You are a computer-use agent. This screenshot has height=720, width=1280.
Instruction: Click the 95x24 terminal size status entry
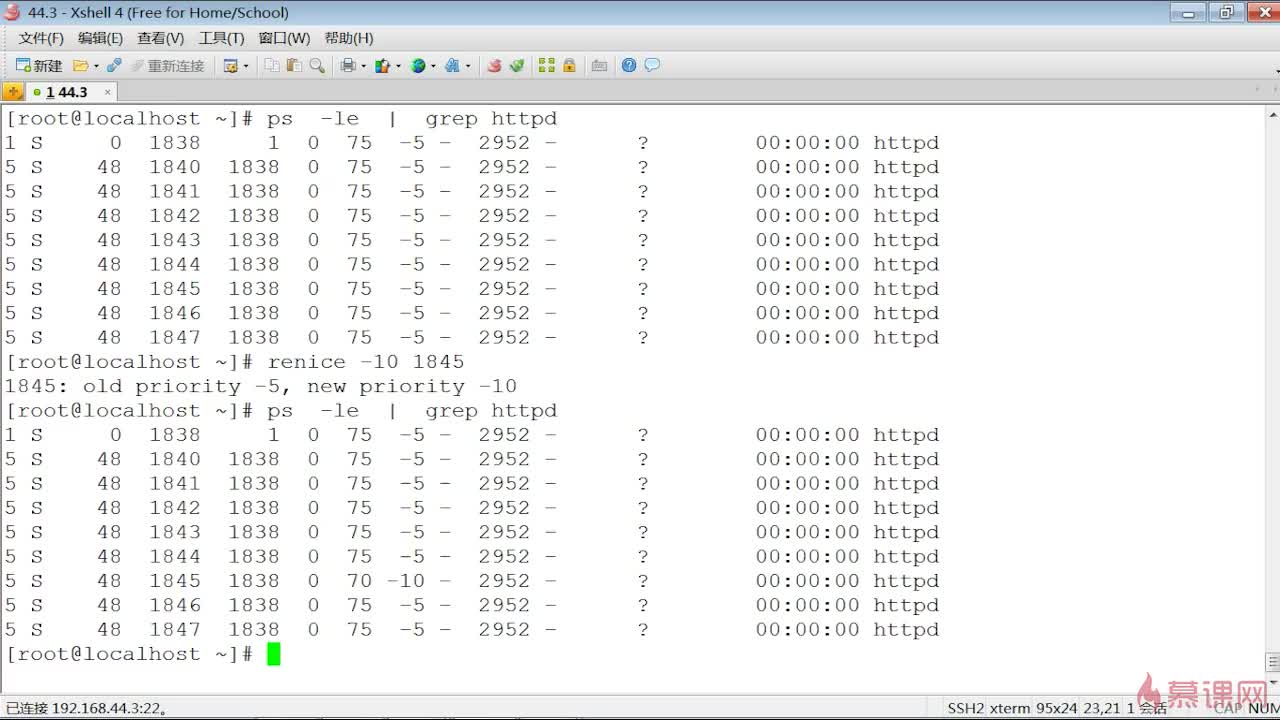1055,708
